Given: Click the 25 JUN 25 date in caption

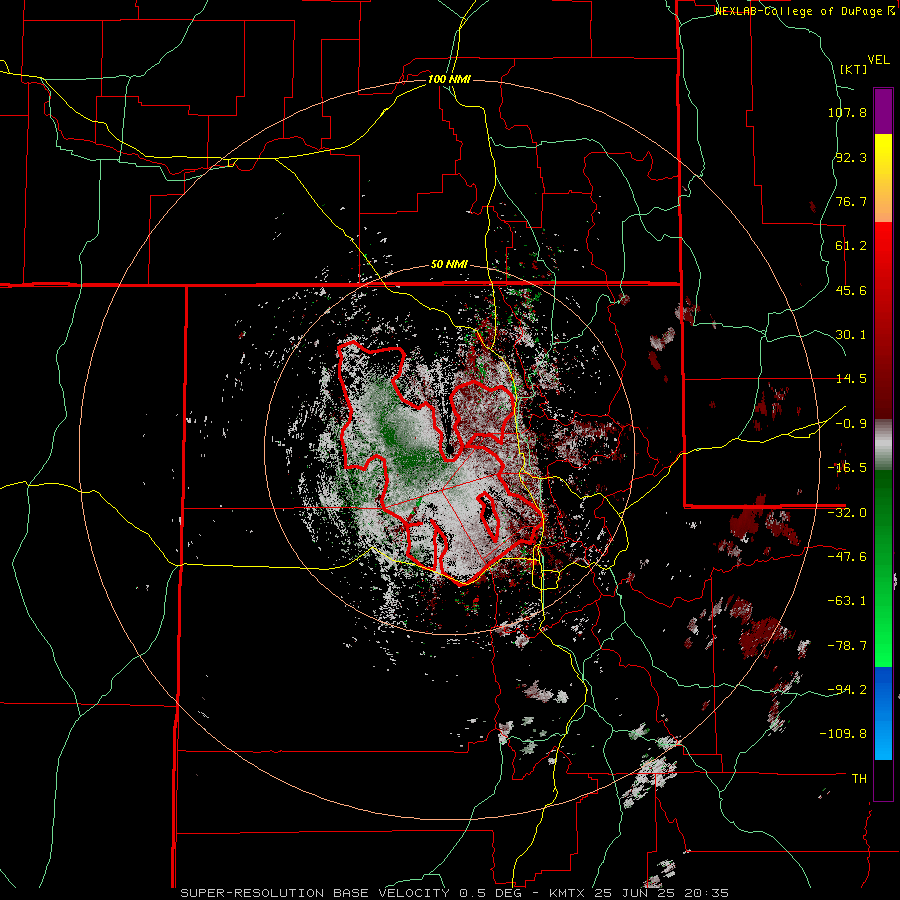Looking at the screenshot, I should pyautogui.click(x=634, y=893).
